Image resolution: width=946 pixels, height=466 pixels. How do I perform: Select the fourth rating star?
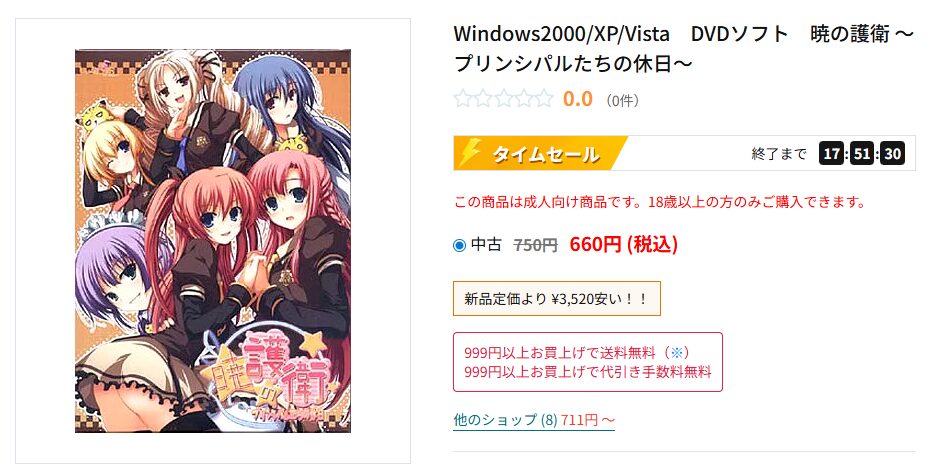pyautogui.click(x=523, y=98)
